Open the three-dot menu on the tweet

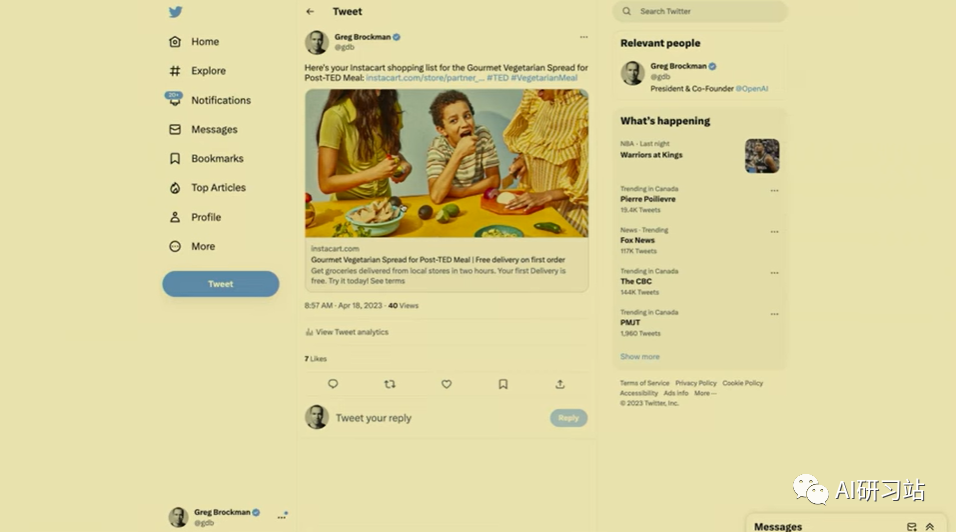tap(583, 37)
